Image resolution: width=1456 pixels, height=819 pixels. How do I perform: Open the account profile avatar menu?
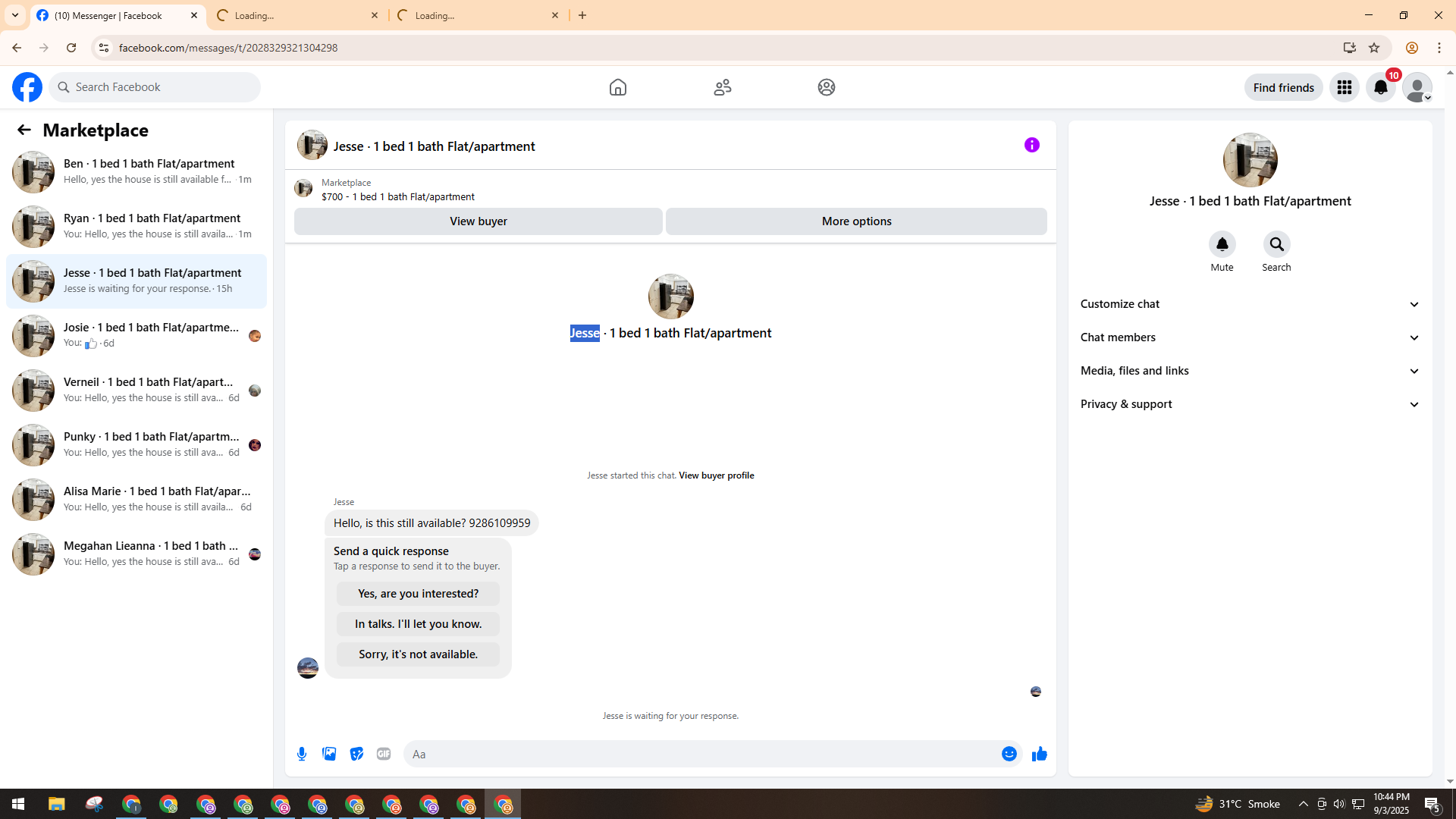click(x=1417, y=87)
